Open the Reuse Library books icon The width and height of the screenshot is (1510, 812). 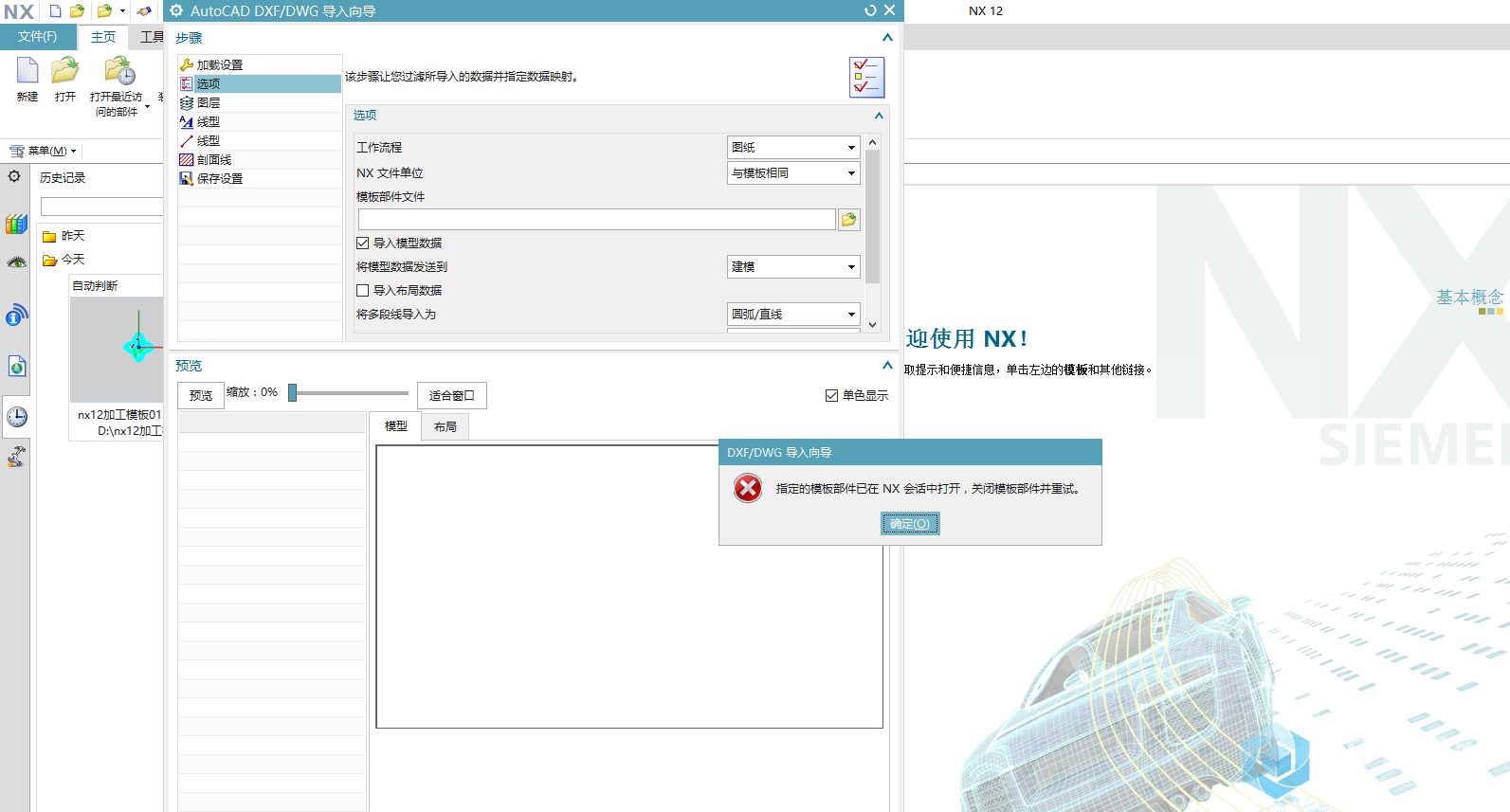(16, 224)
